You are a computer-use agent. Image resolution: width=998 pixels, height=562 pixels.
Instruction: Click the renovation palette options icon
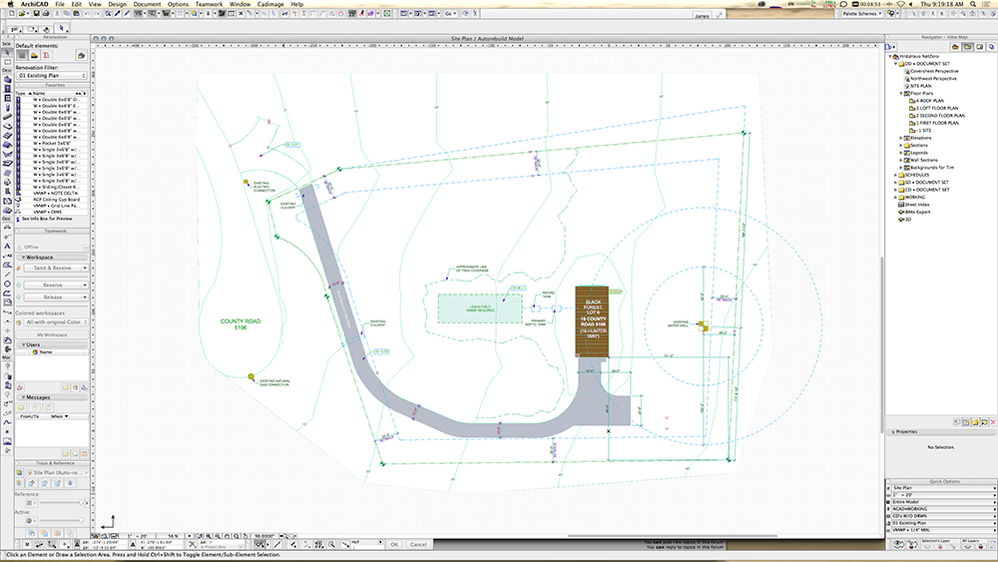coord(81,55)
